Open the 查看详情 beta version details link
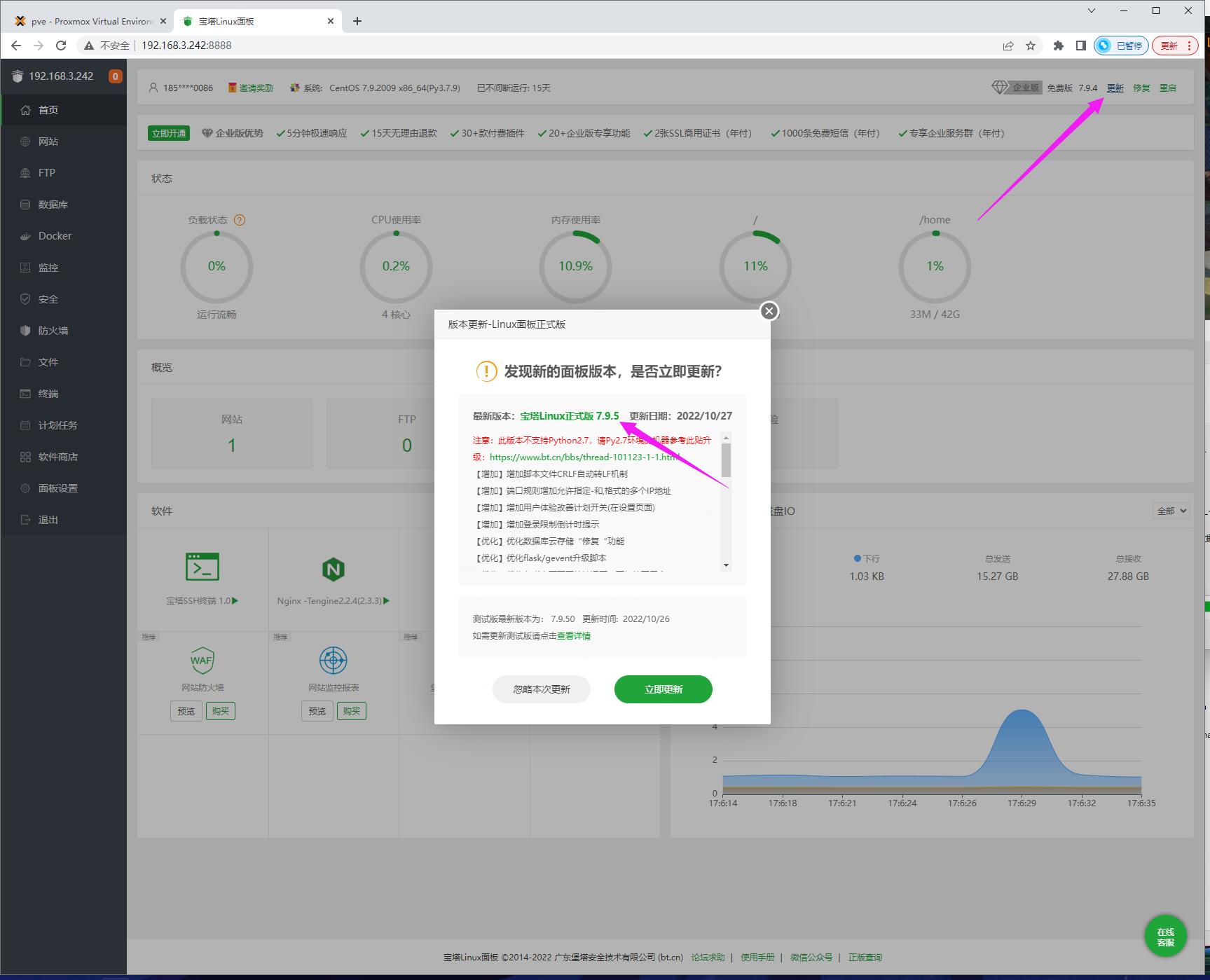 (574, 636)
